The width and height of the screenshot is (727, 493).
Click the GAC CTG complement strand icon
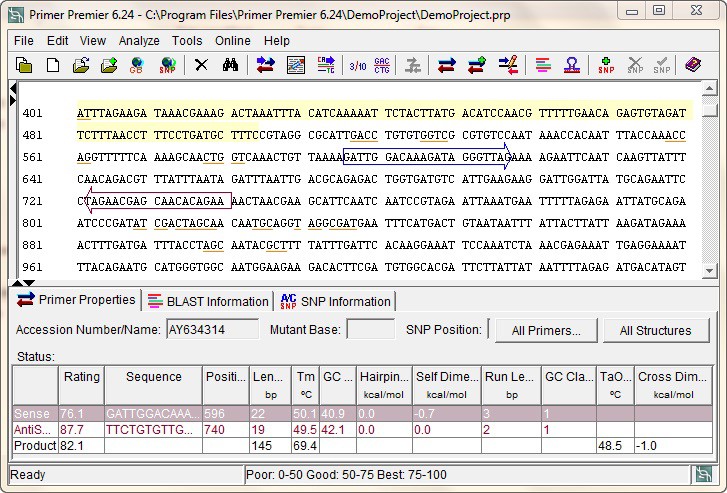(x=382, y=65)
